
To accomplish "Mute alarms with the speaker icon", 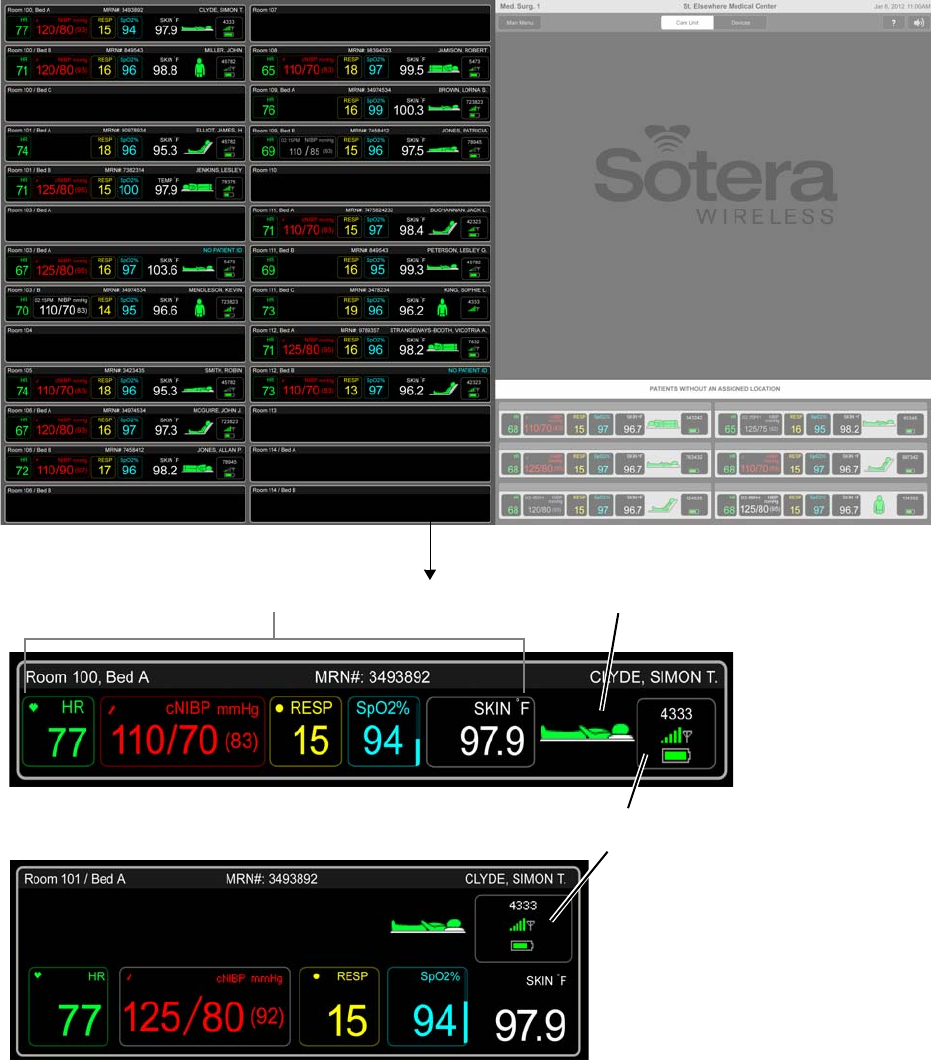I will point(918,22).
